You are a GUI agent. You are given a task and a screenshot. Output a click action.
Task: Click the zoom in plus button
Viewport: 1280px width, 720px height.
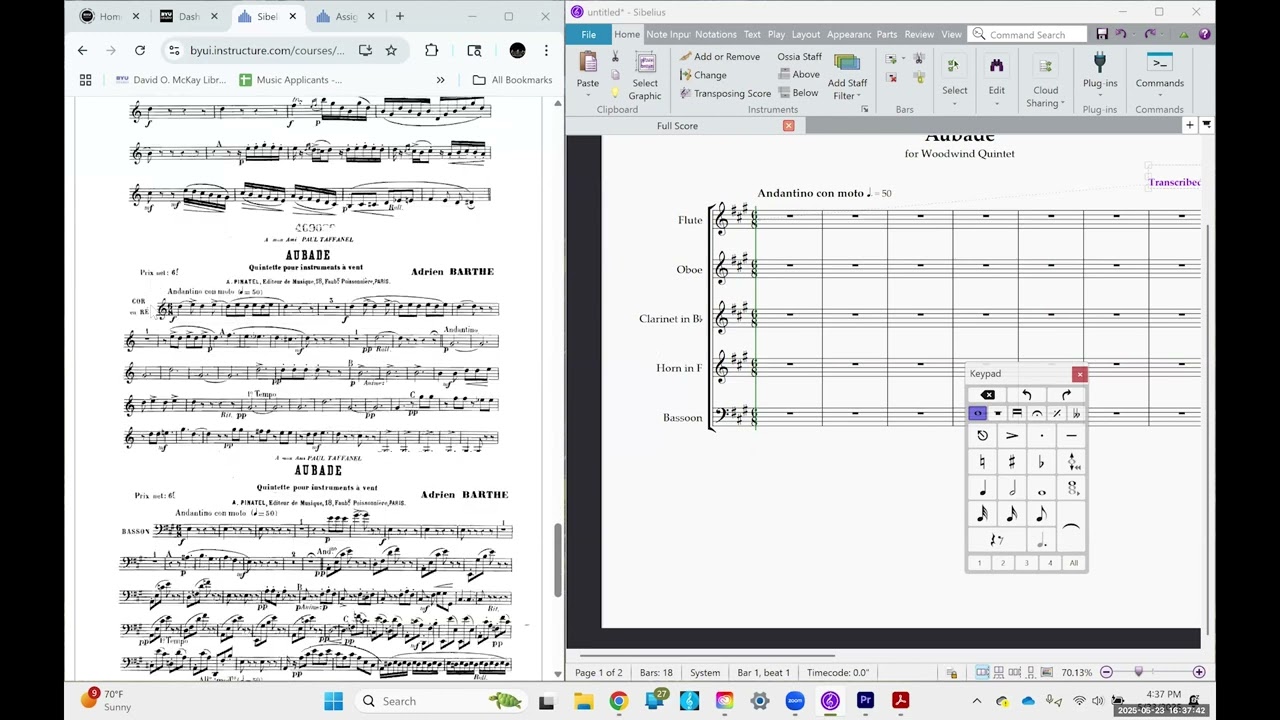tap(1199, 672)
